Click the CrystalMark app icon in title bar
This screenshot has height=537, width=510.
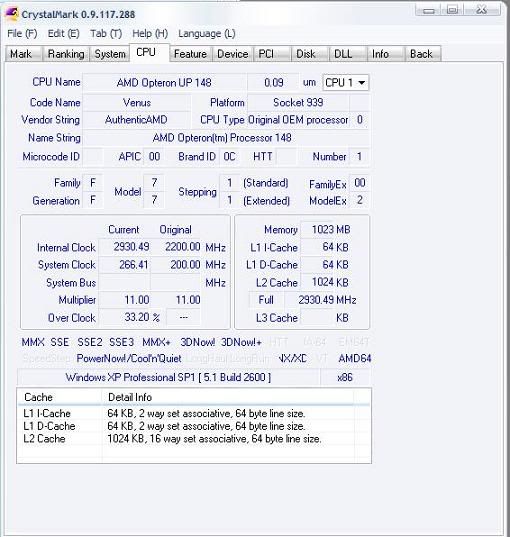[12, 14]
